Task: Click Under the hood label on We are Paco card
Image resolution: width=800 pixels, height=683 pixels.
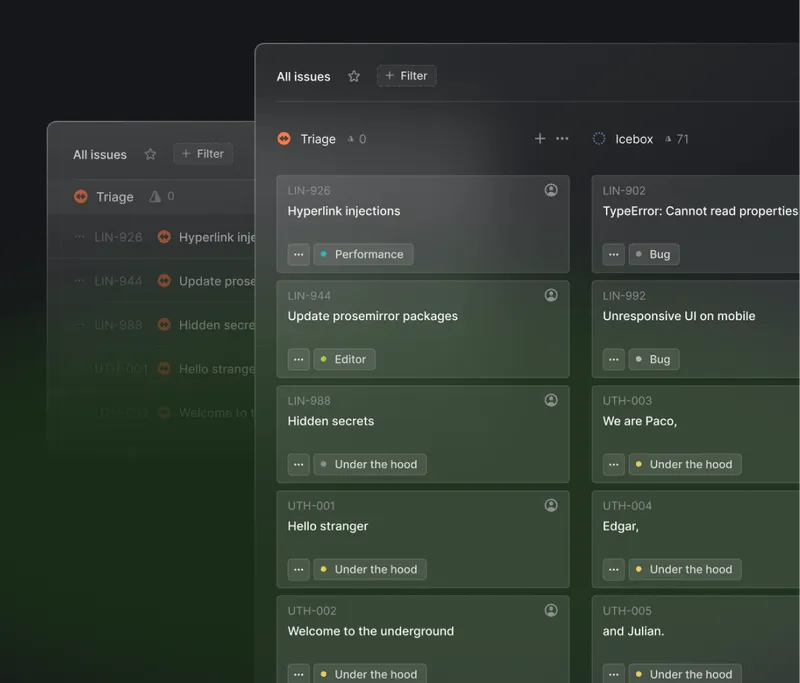Action: tap(685, 465)
